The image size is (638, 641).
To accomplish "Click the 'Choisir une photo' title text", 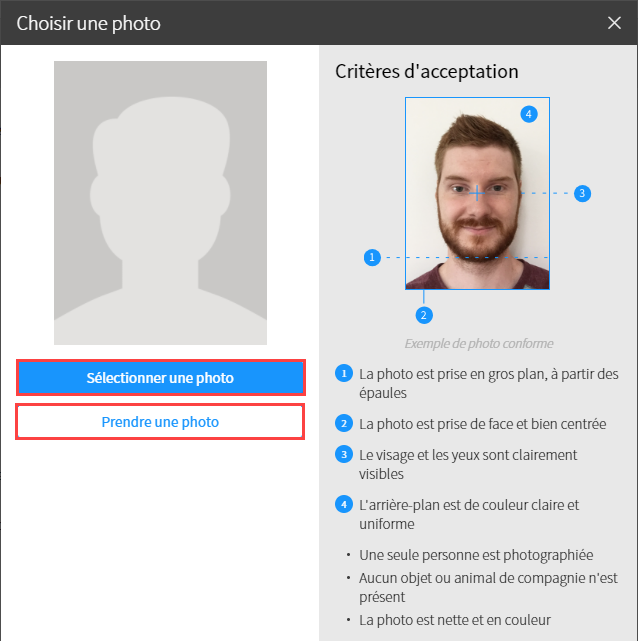I will 88,23.
